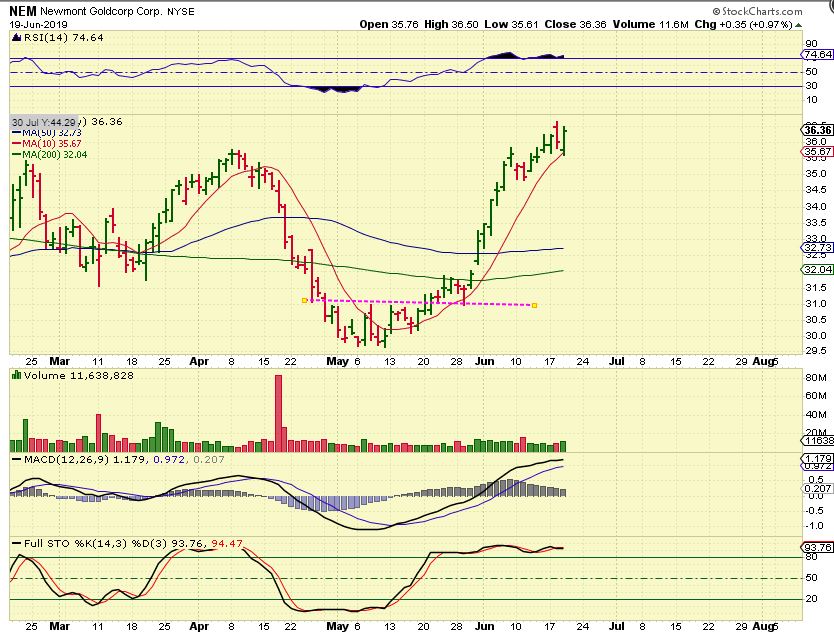Click the 36.36 last price tag on axis
Viewport: 834px width, 633px height.
click(818, 130)
